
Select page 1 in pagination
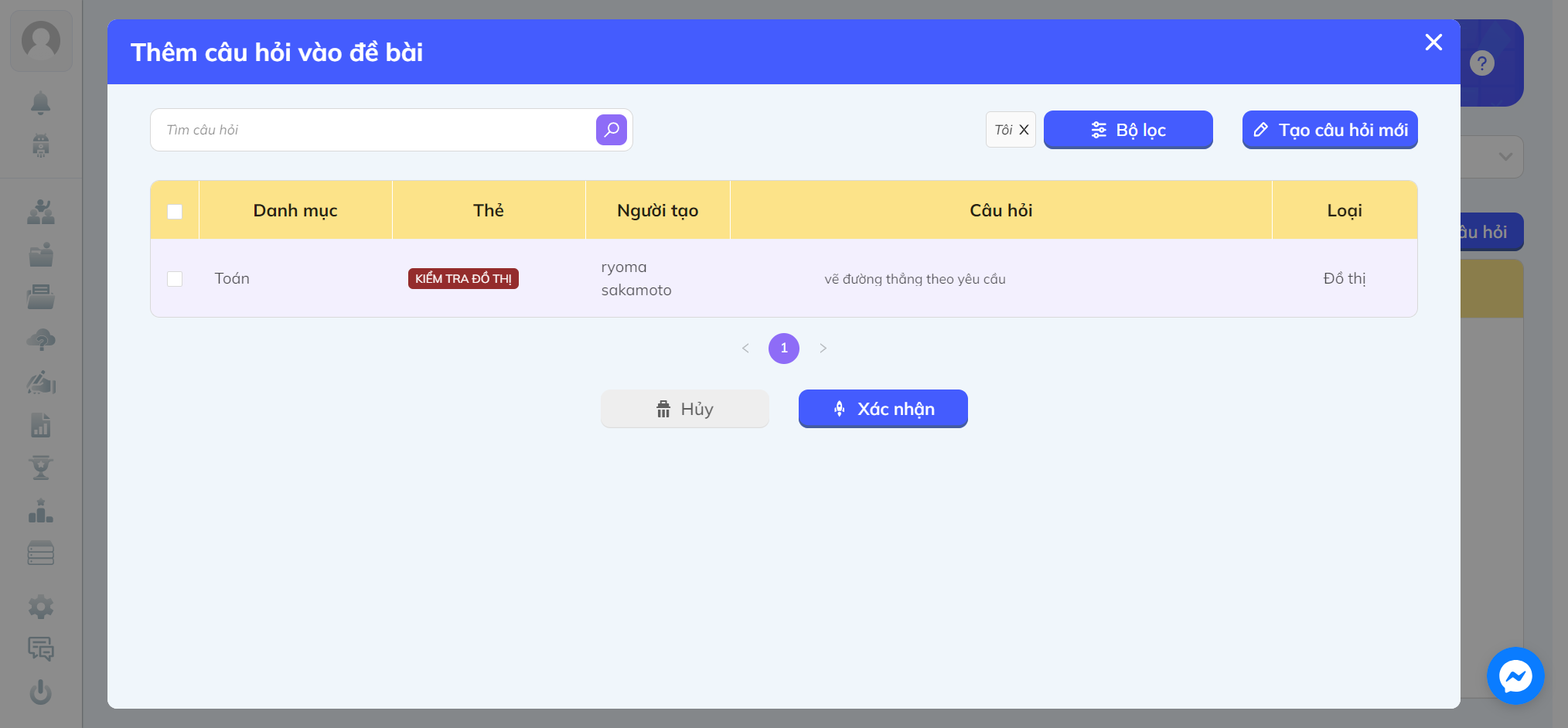[784, 349]
